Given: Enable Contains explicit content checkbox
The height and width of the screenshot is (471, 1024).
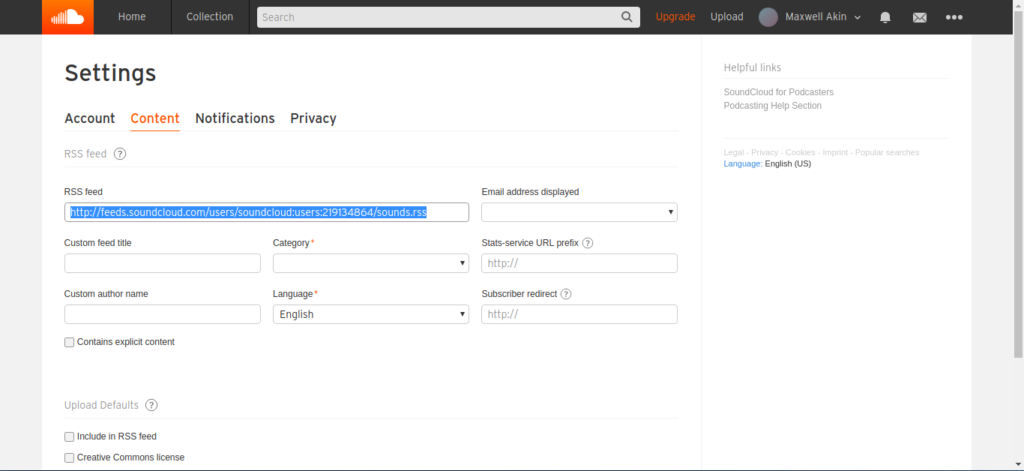Looking at the screenshot, I should point(70,342).
